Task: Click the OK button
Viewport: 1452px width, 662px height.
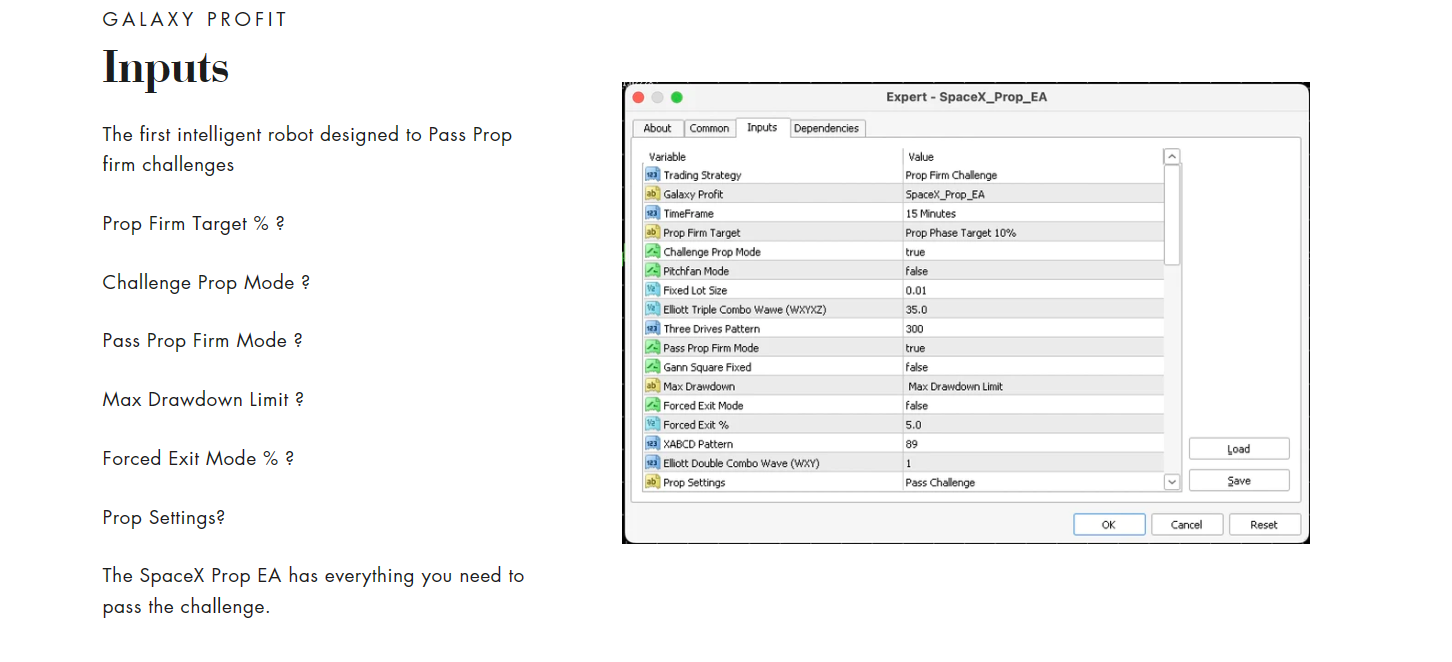Action: coord(1109,525)
